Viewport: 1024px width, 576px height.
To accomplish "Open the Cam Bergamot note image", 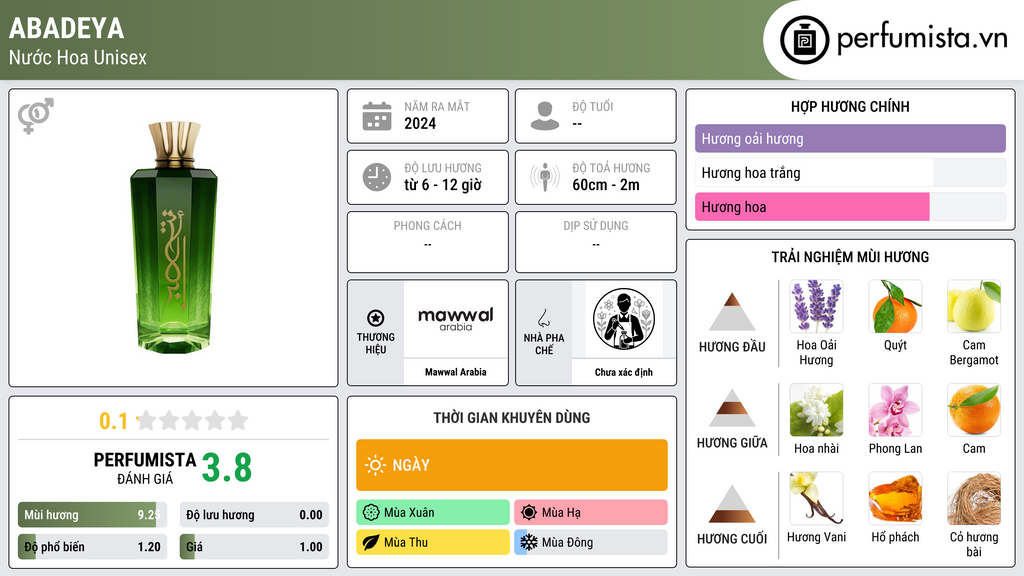I will tap(974, 306).
